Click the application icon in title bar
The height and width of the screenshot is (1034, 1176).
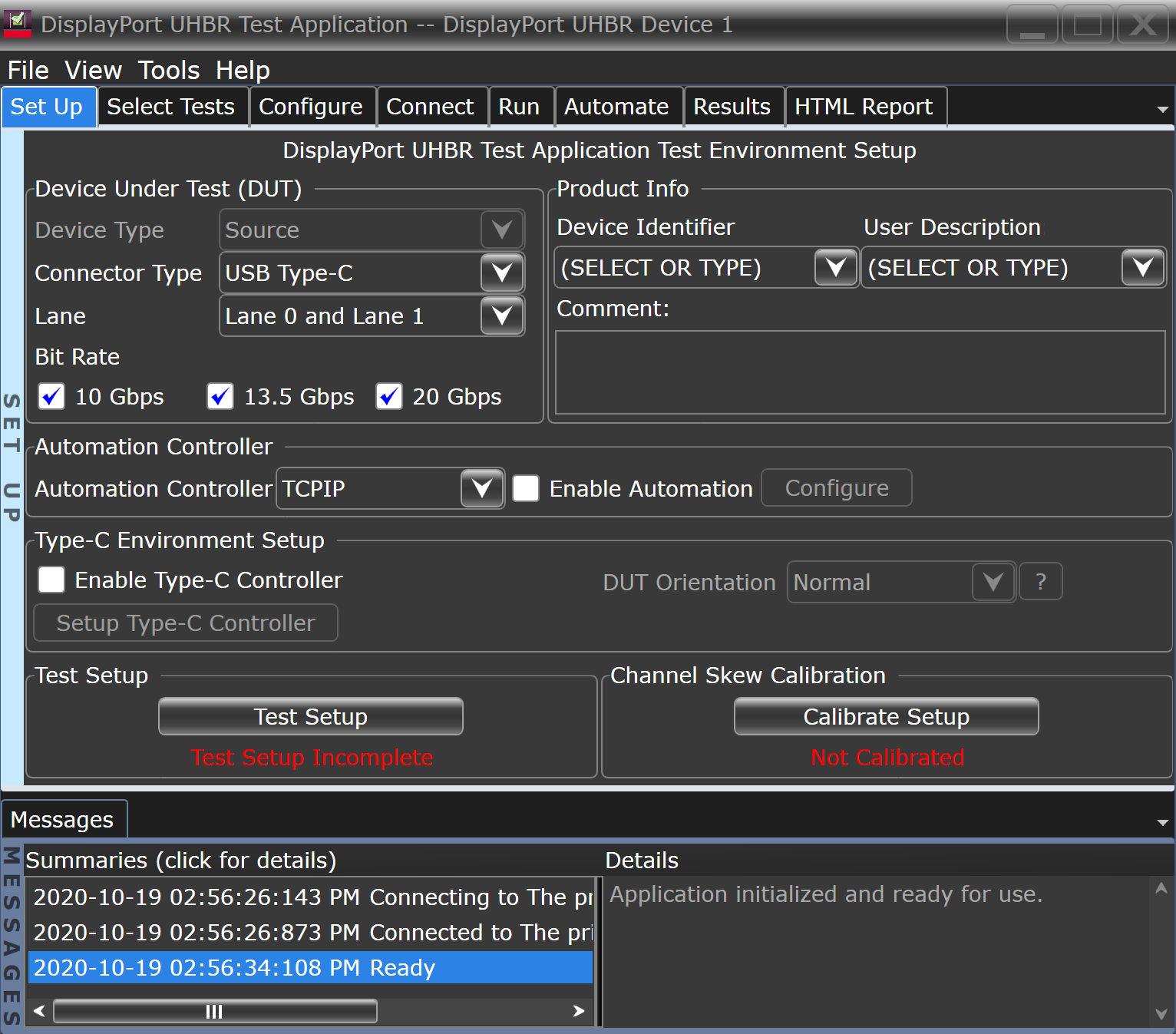pos(18,24)
